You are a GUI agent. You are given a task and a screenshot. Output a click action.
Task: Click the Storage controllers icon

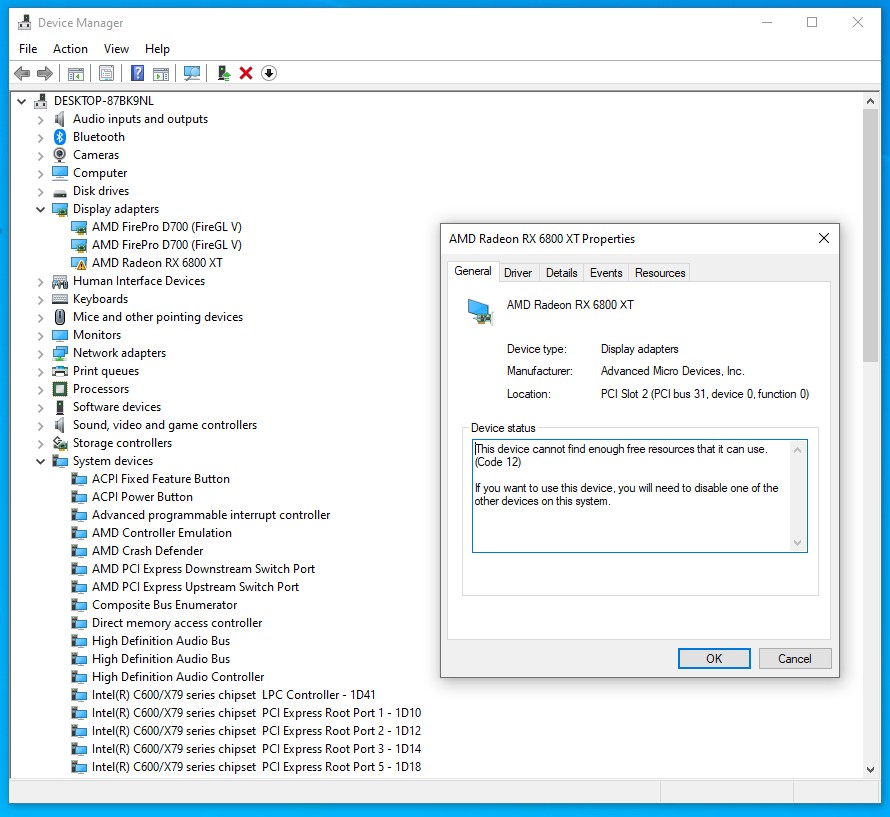[60, 443]
